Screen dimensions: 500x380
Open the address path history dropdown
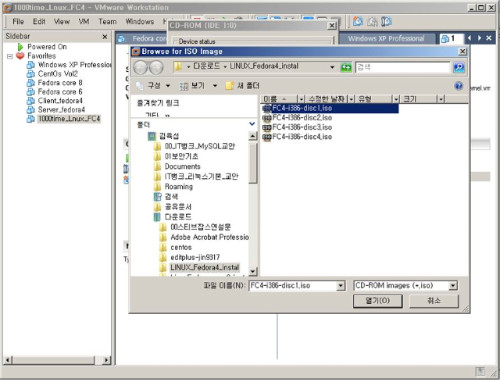[x=332, y=67]
